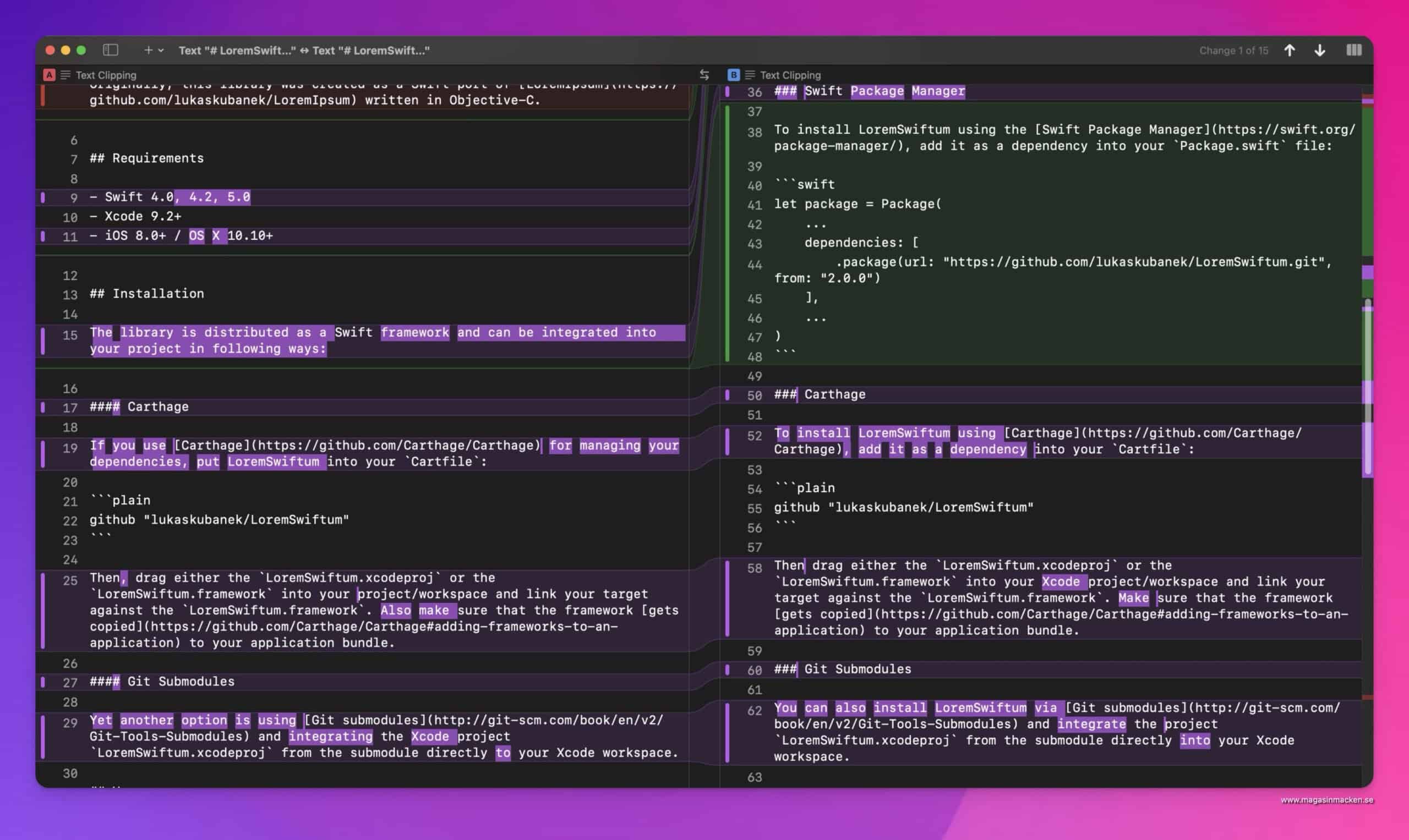The image size is (1409, 840).
Task: Click '- Xcode 9.2+' on left line 10
Action: pyautogui.click(x=135, y=216)
